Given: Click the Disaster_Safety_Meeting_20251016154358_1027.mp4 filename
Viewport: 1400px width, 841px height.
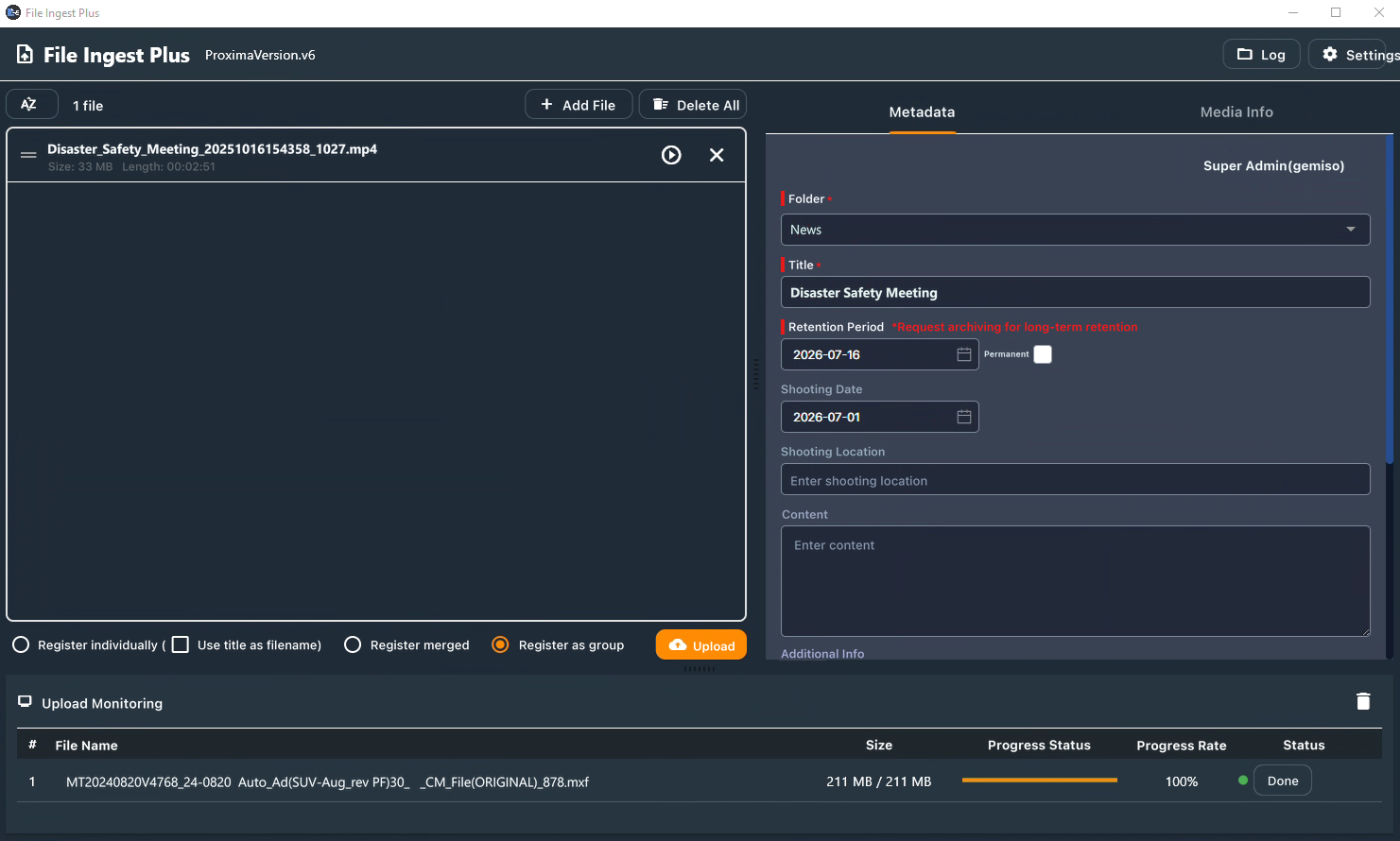Looking at the screenshot, I should coord(212,149).
